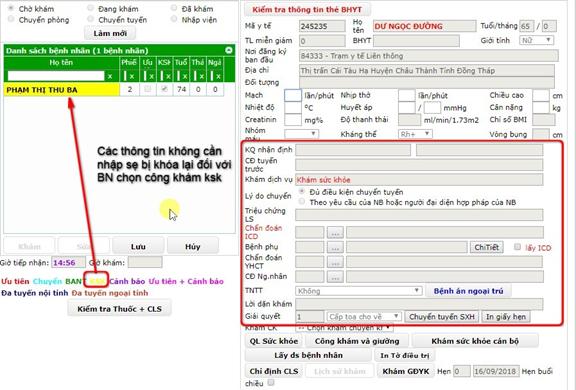576x390 pixels.
Task: Tick the lấy ICD checkbox
Action: coord(517,247)
